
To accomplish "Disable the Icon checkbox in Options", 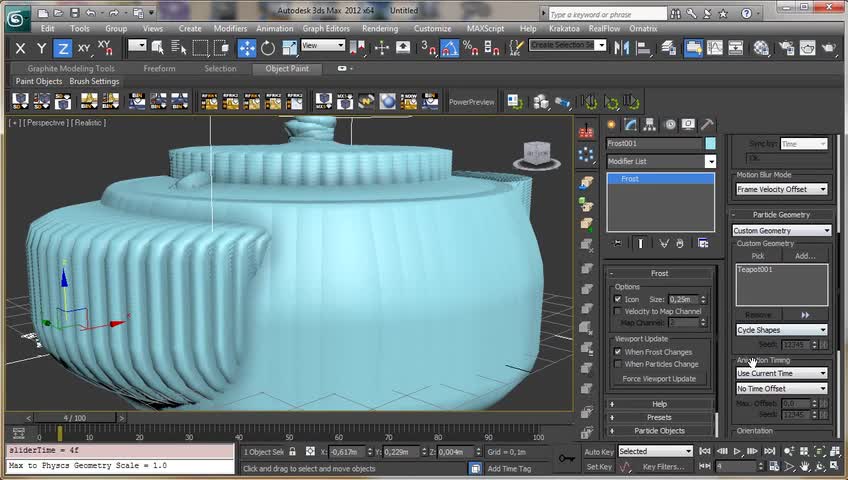I will pos(618,299).
